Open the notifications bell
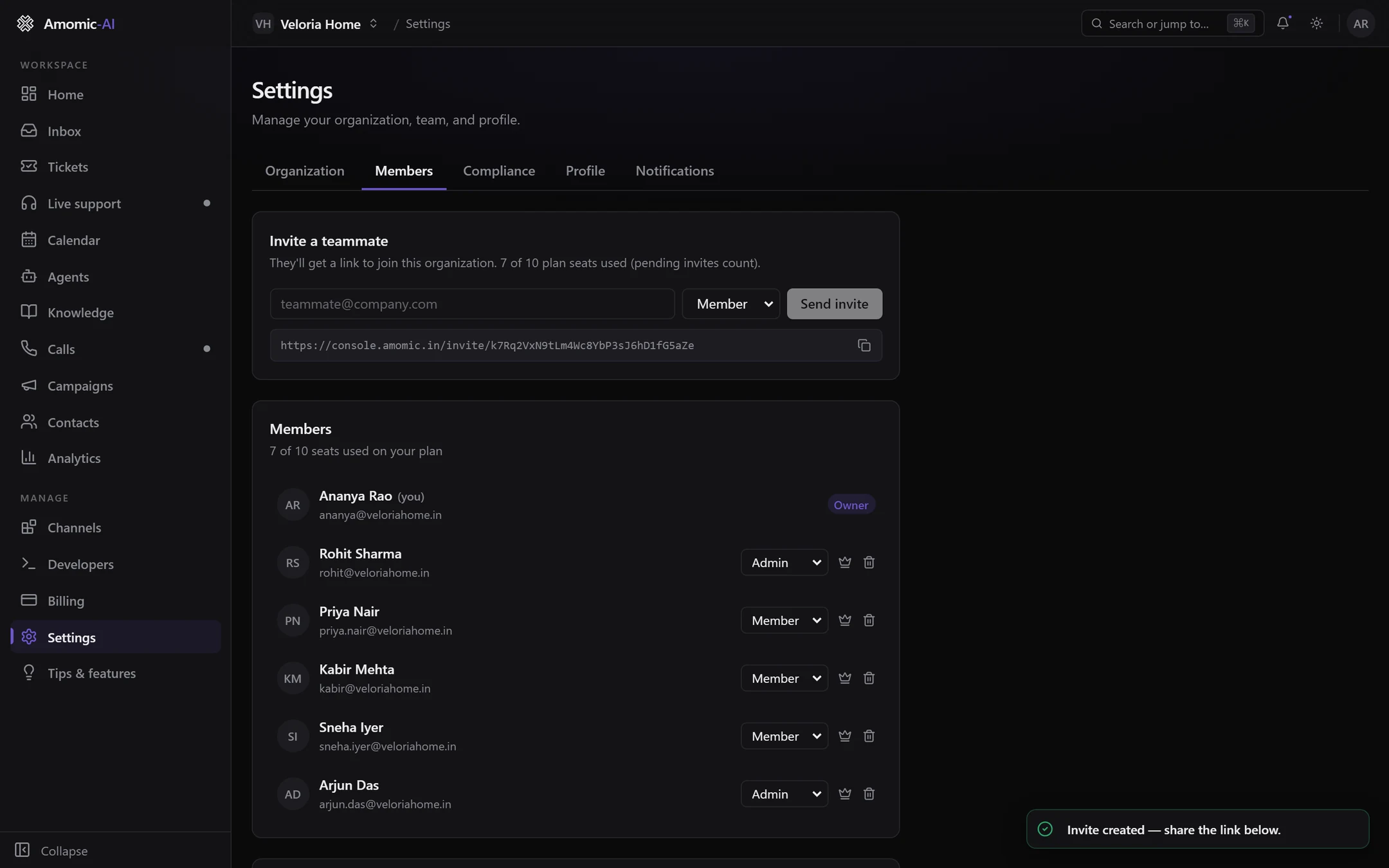Viewport: 1389px width, 868px height. (x=1283, y=23)
